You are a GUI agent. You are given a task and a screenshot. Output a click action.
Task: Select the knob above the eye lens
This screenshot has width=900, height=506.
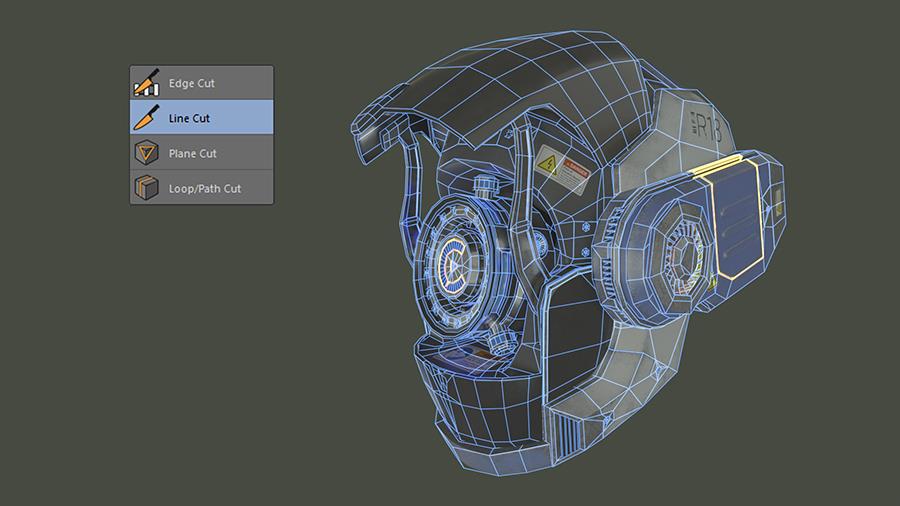(486, 187)
